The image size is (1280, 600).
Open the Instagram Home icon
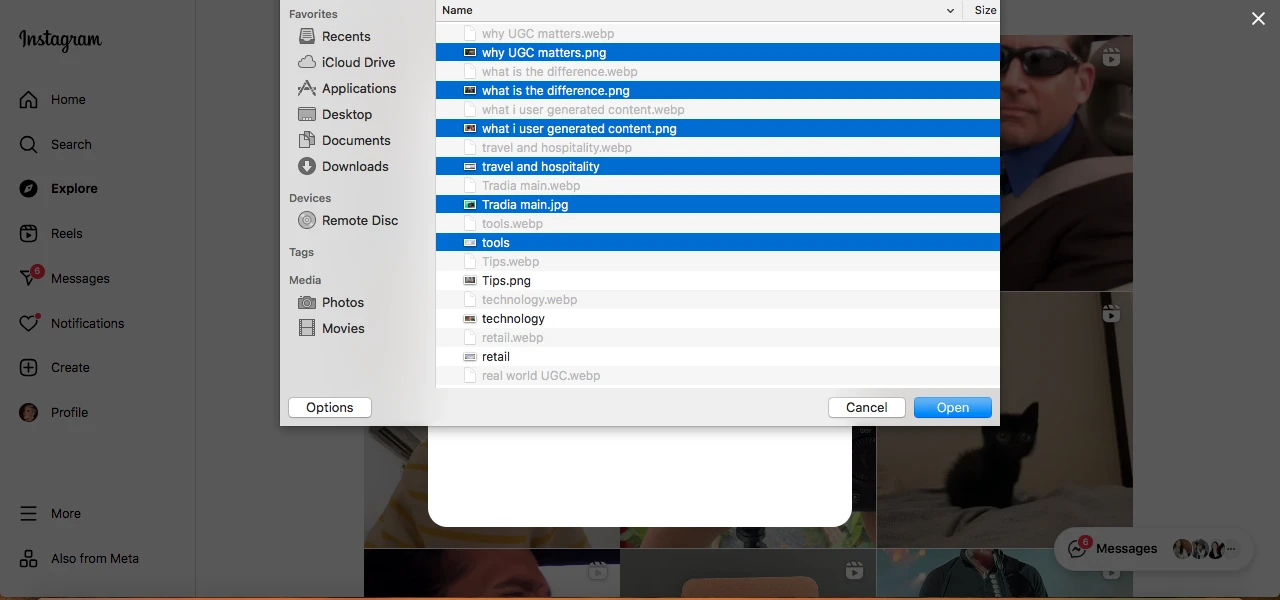tap(29, 100)
